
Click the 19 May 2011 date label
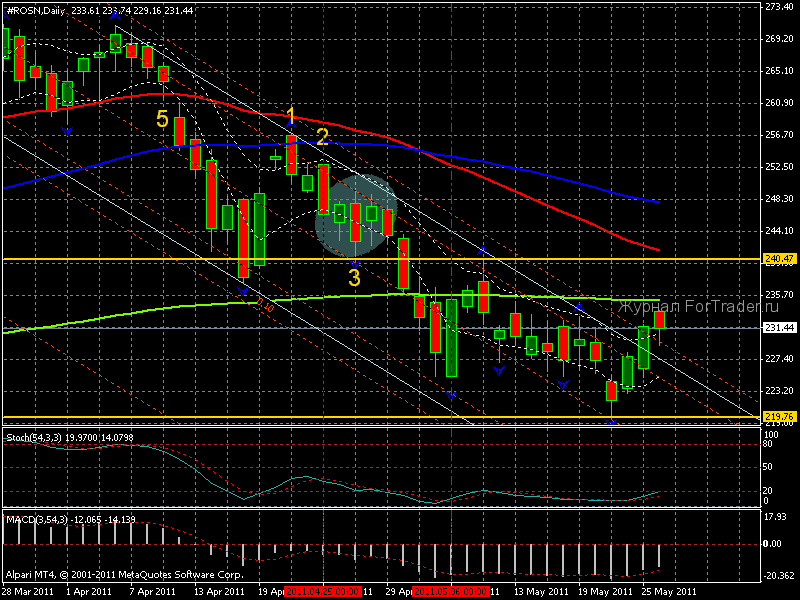(x=605, y=591)
